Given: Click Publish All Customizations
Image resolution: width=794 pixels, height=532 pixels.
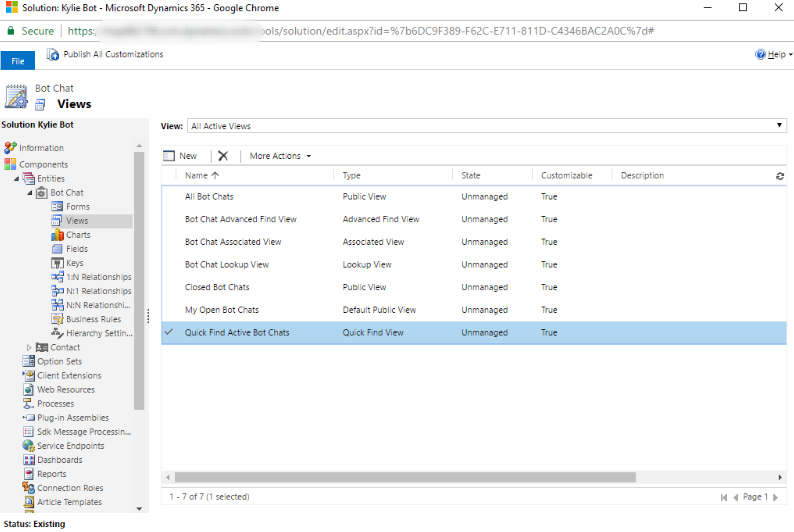Looking at the screenshot, I should [105, 54].
